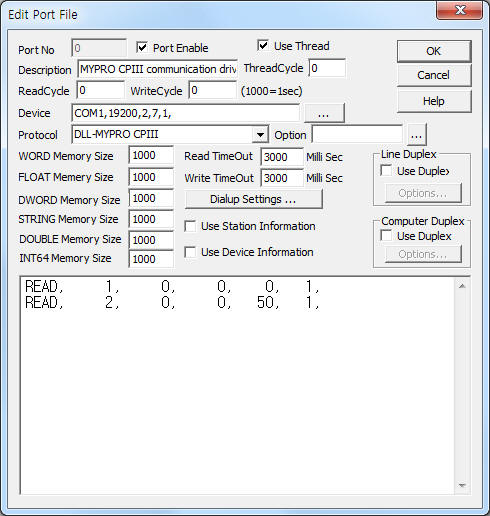Check Use Device Information
Image resolution: width=490 pixels, height=516 pixels.
click(x=190, y=252)
